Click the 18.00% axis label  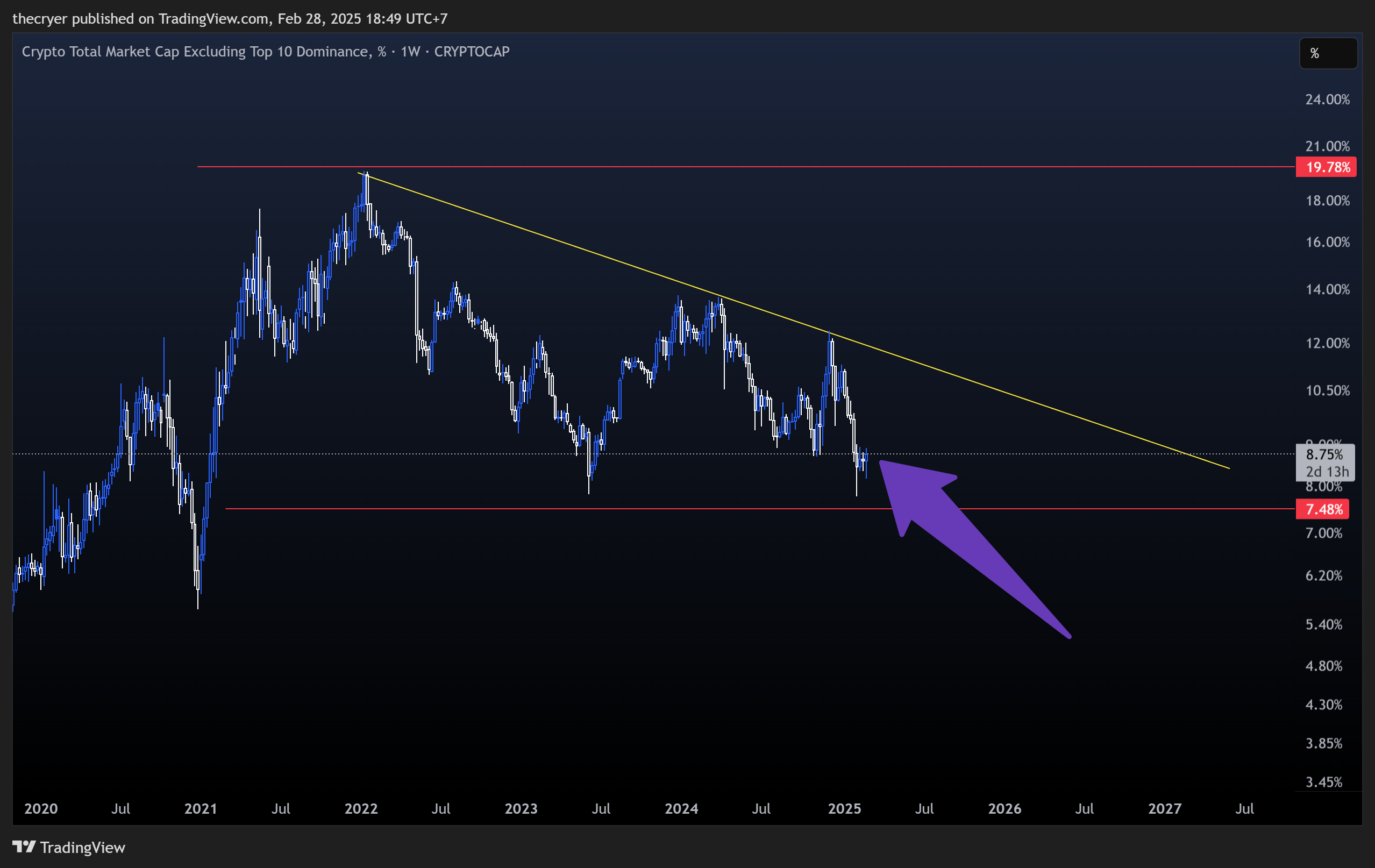(x=1328, y=201)
